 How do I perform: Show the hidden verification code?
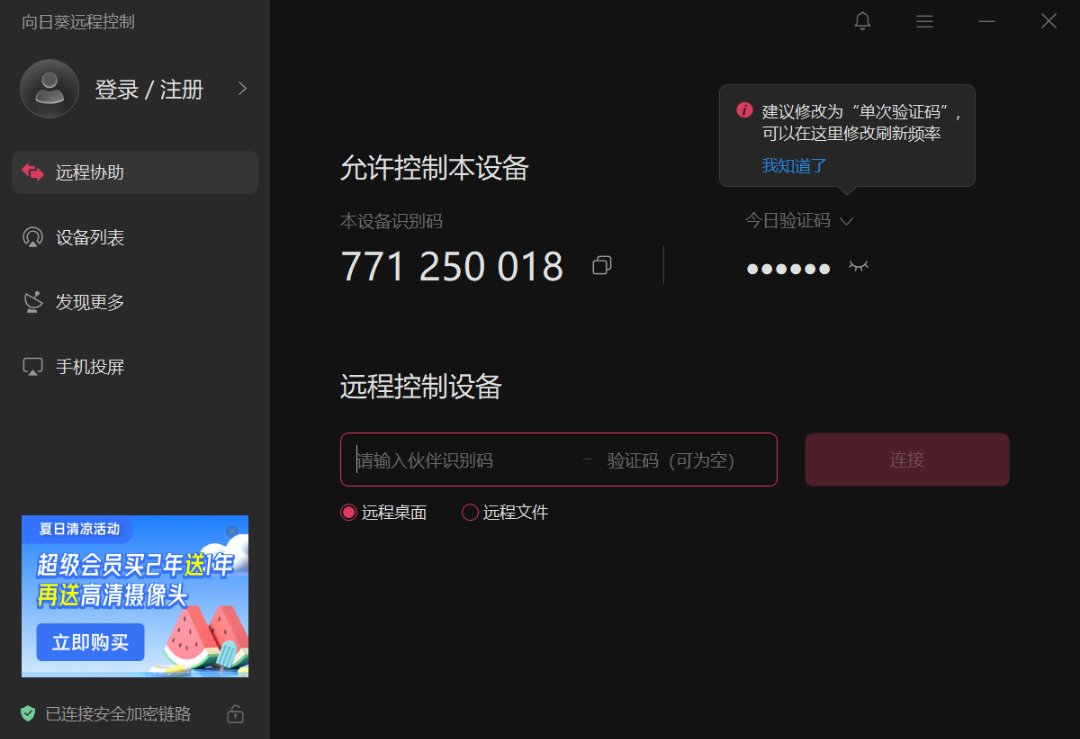858,266
